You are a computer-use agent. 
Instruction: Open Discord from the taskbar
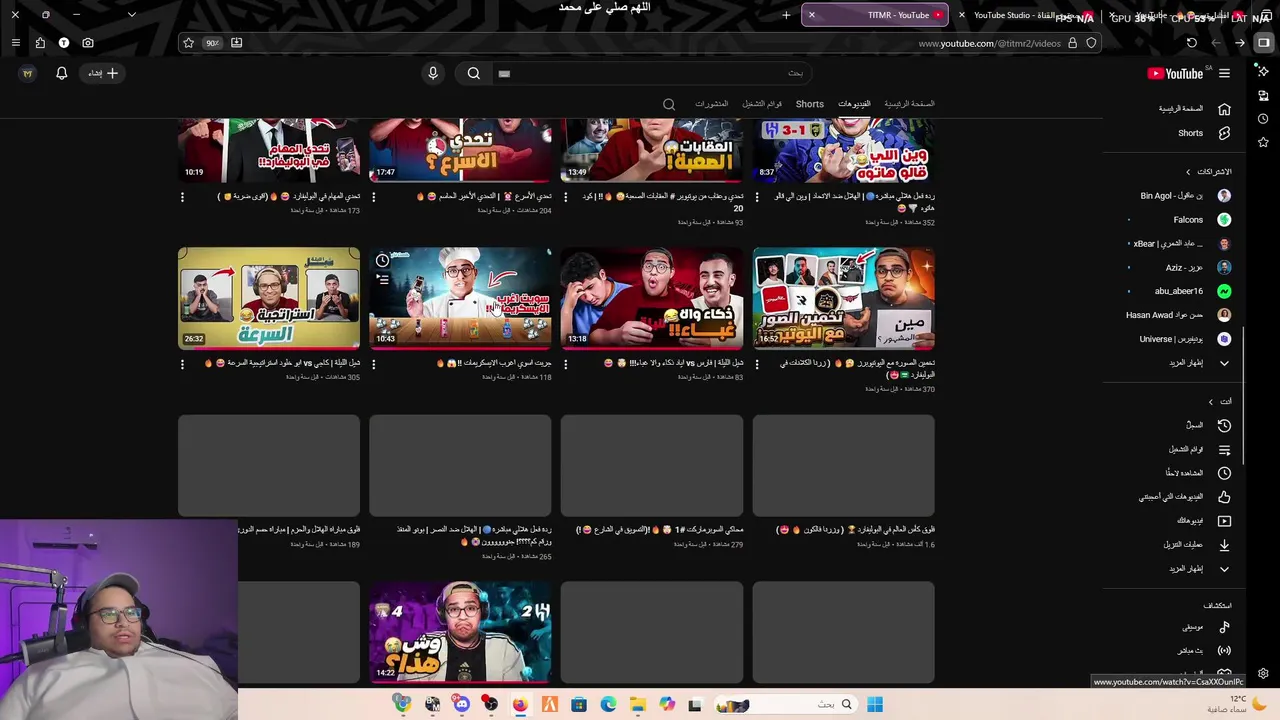click(x=461, y=704)
